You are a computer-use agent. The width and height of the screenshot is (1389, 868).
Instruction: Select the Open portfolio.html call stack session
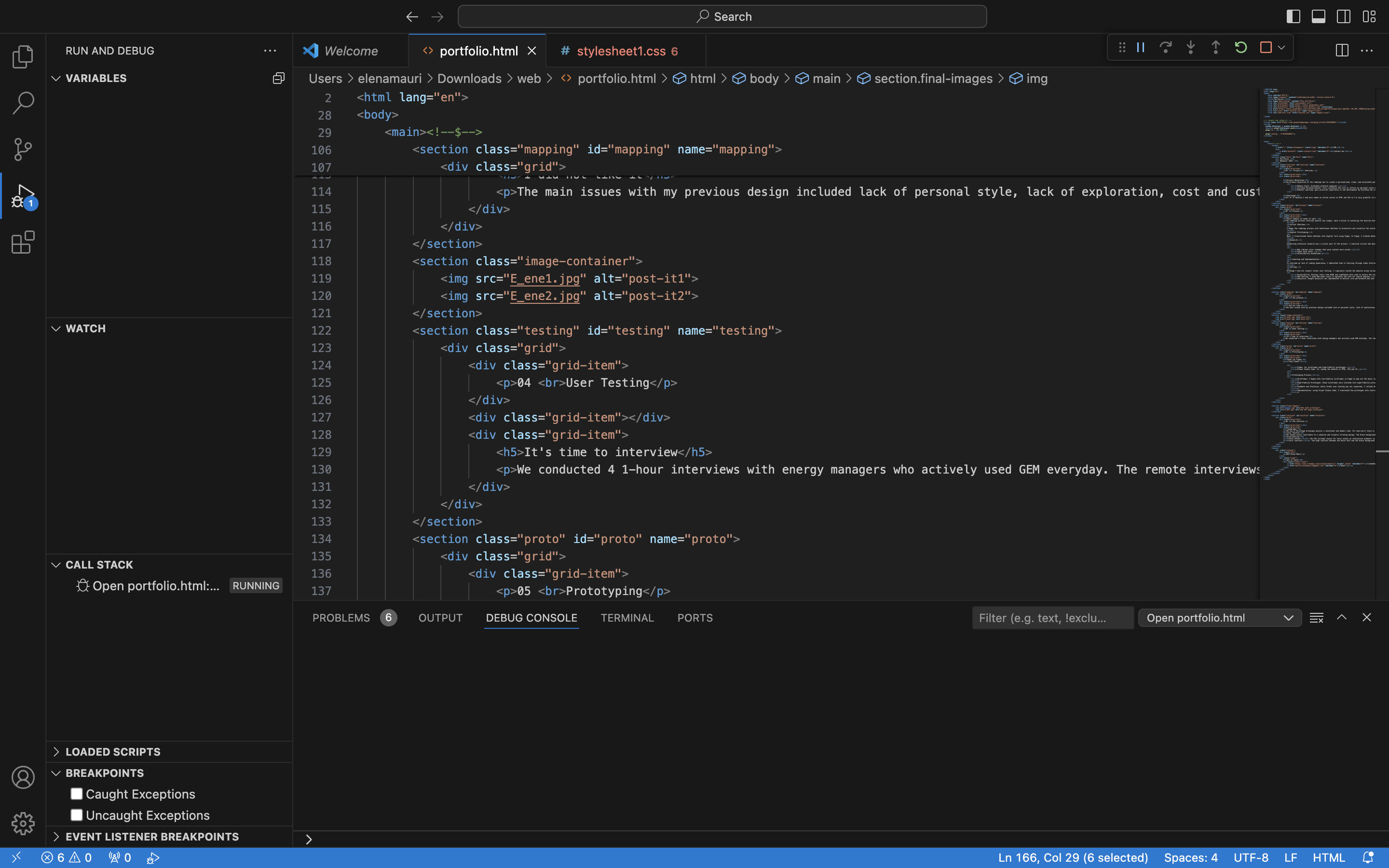pyautogui.click(x=169, y=585)
